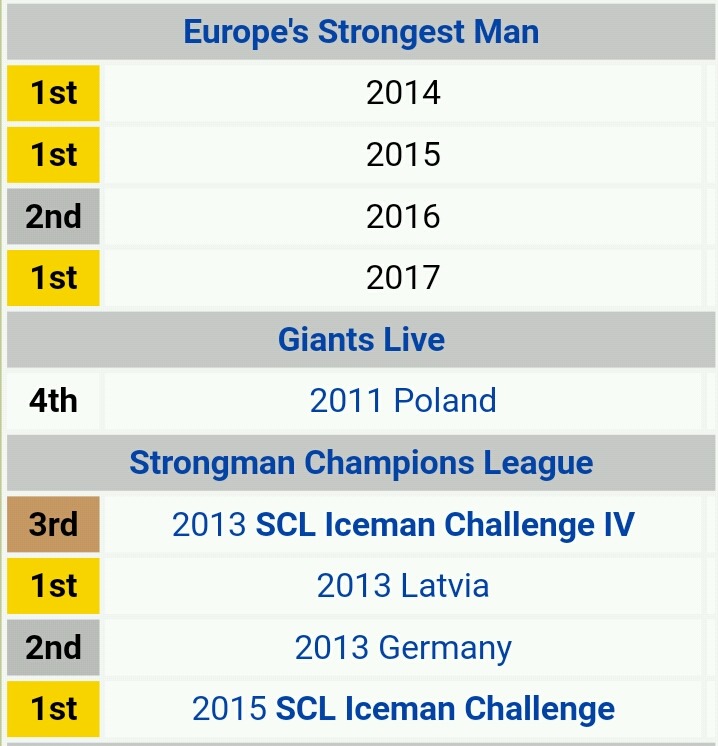Viewport: 718px width, 746px height.
Task: Click the 2017 year text
Action: click(403, 278)
